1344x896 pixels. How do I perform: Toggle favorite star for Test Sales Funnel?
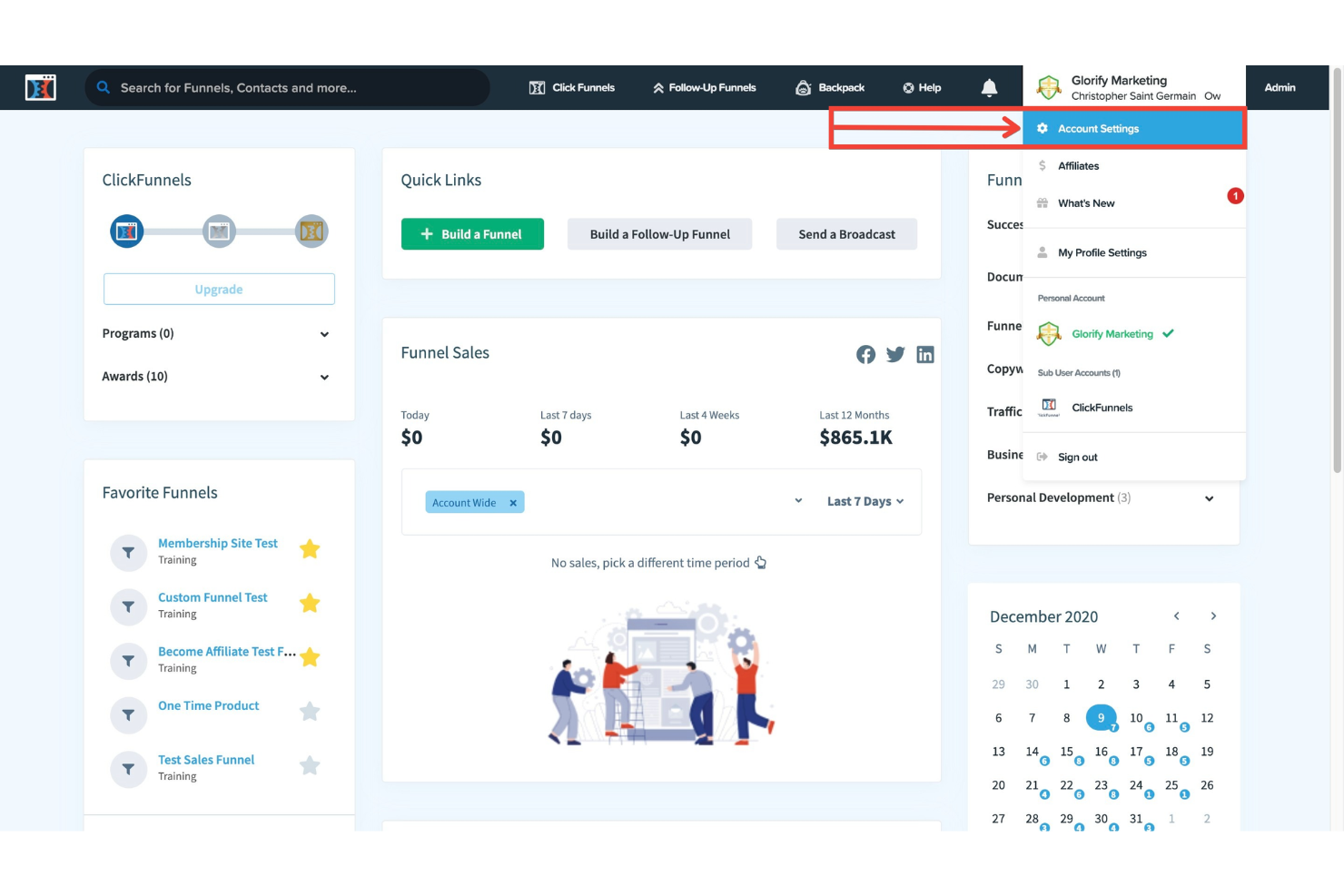tap(310, 765)
